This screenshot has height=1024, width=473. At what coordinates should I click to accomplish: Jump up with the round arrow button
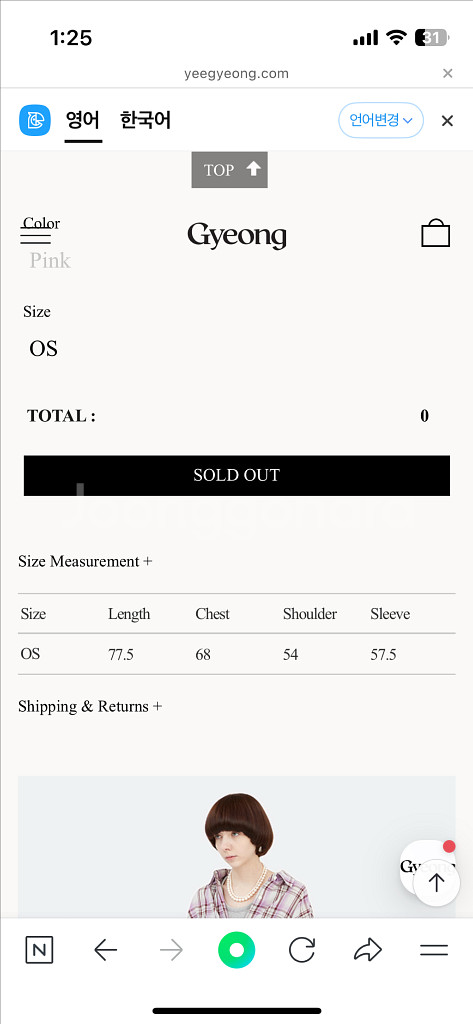coord(436,883)
